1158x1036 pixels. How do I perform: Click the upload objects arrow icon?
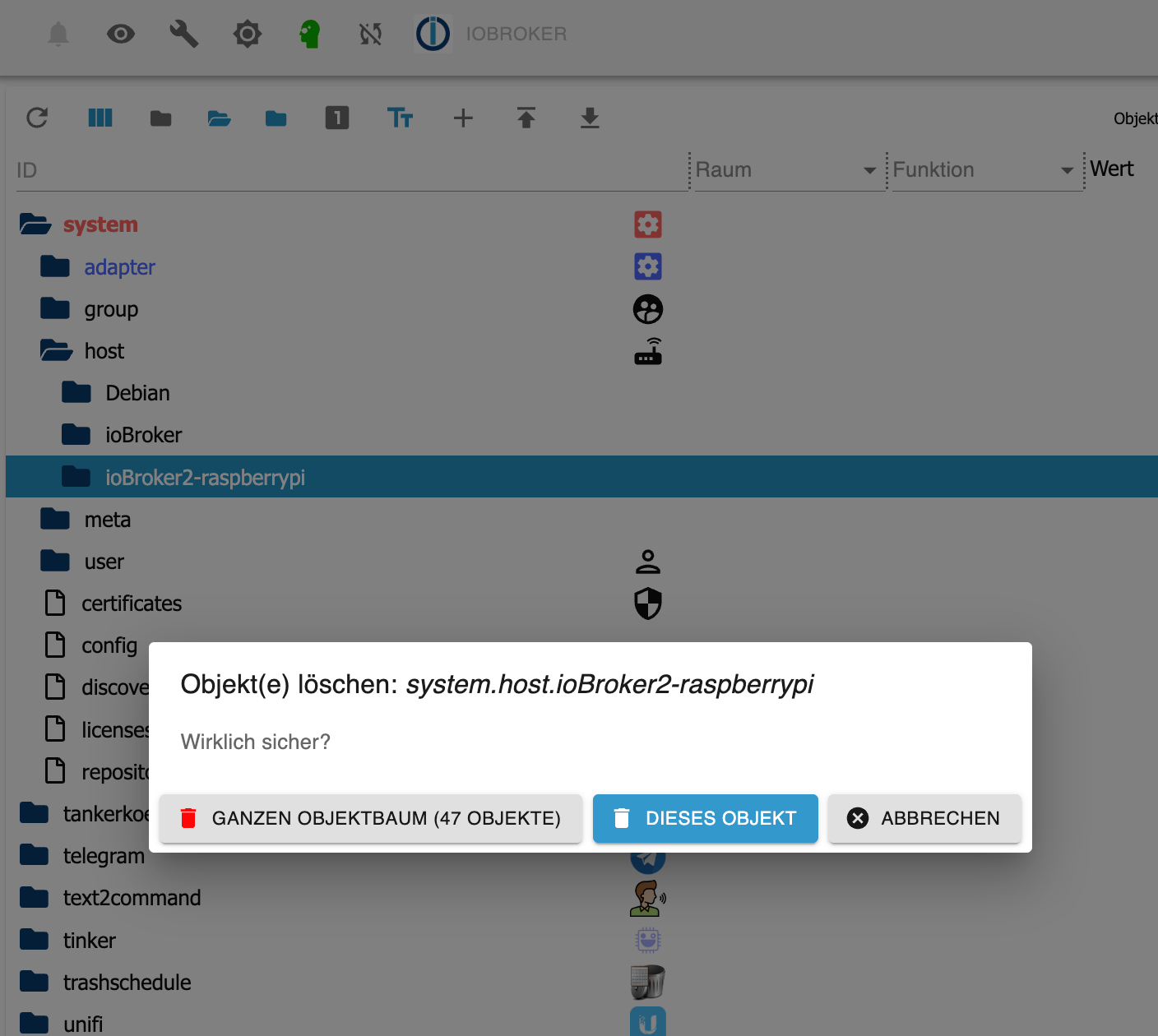tap(526, 118)
